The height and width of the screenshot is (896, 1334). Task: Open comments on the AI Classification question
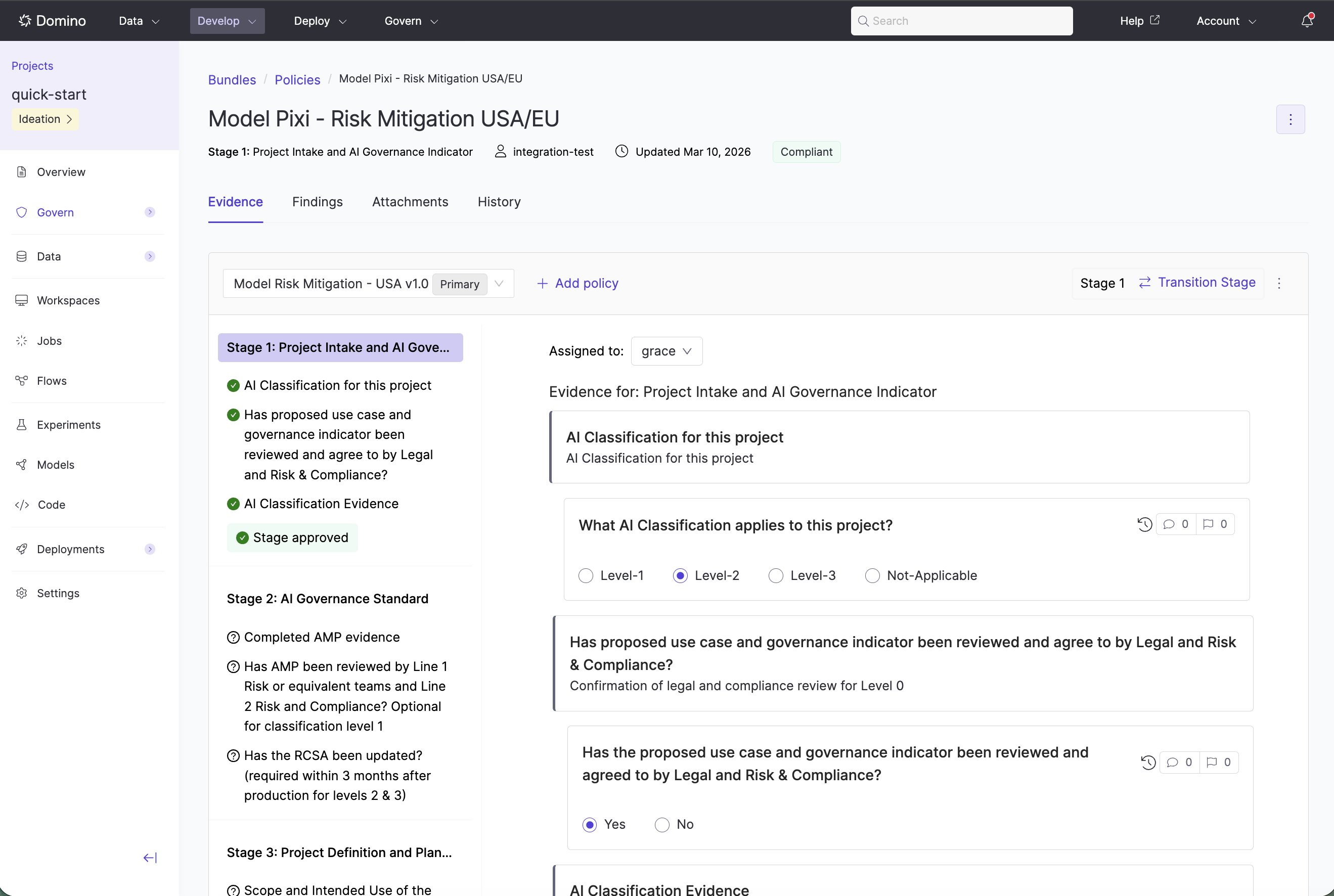[1176, 524]
